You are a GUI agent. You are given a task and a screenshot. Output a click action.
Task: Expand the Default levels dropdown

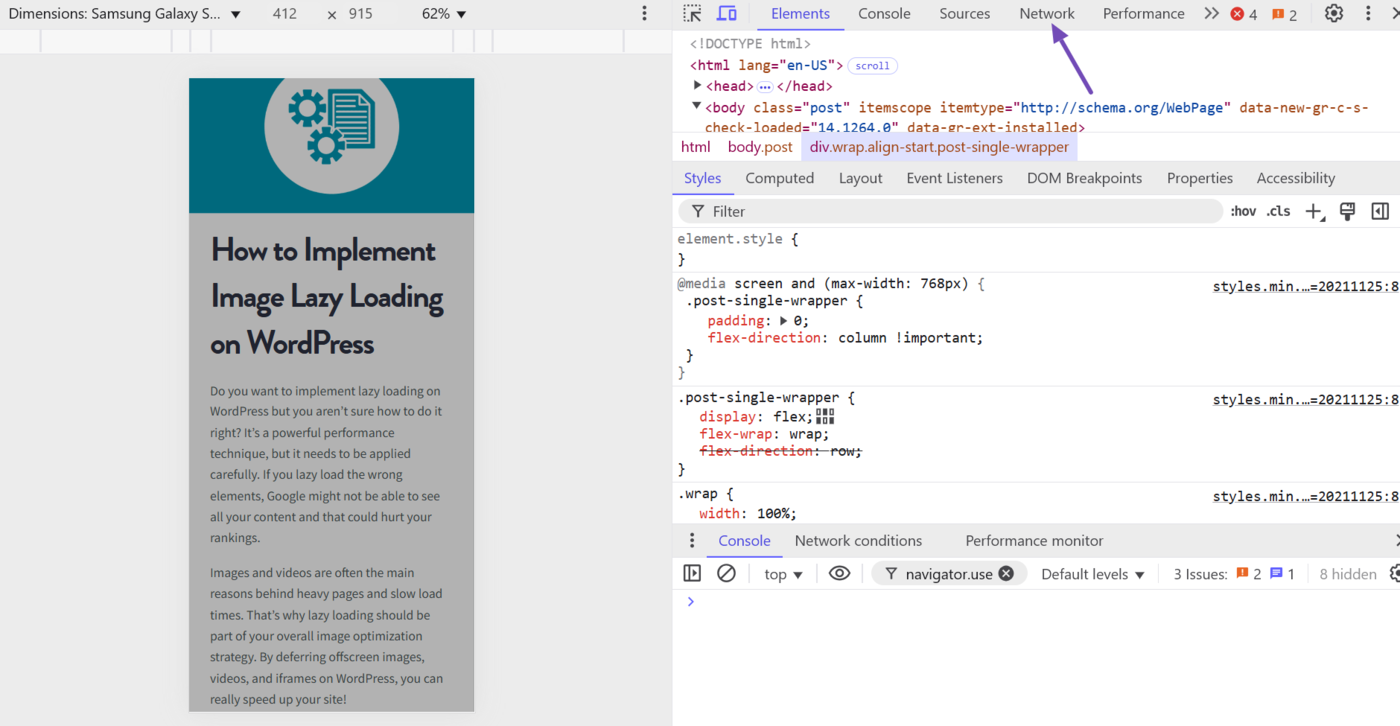(1092, 574)
